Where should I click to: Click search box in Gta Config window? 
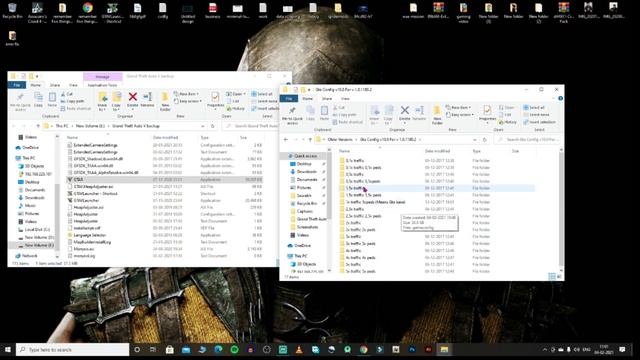[x=527, y=140]
